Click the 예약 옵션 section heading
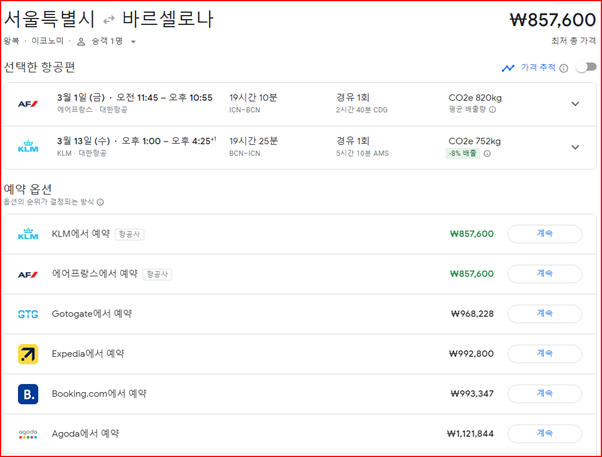This screenshot has height=457, width=602. 28,189
